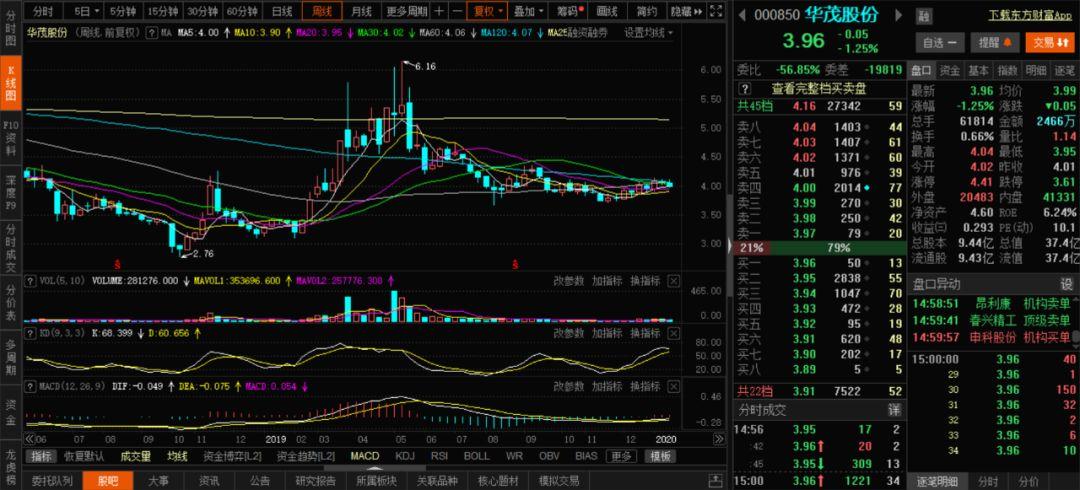Open 更多周期 period options
The image size is (1080, 490).
point(406,11)
